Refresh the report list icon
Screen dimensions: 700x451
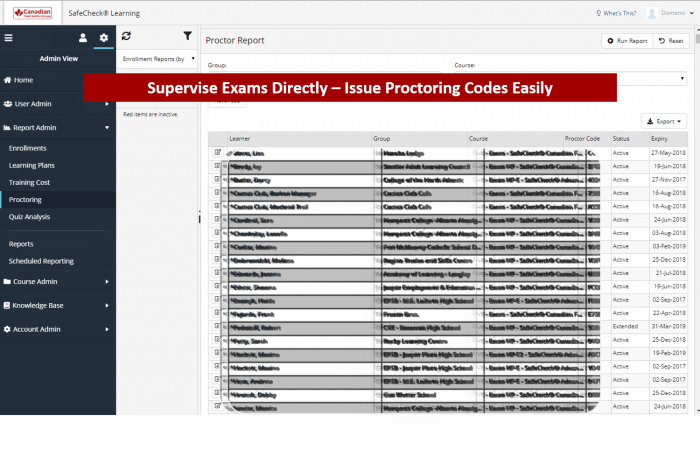(x=126, y=36)
